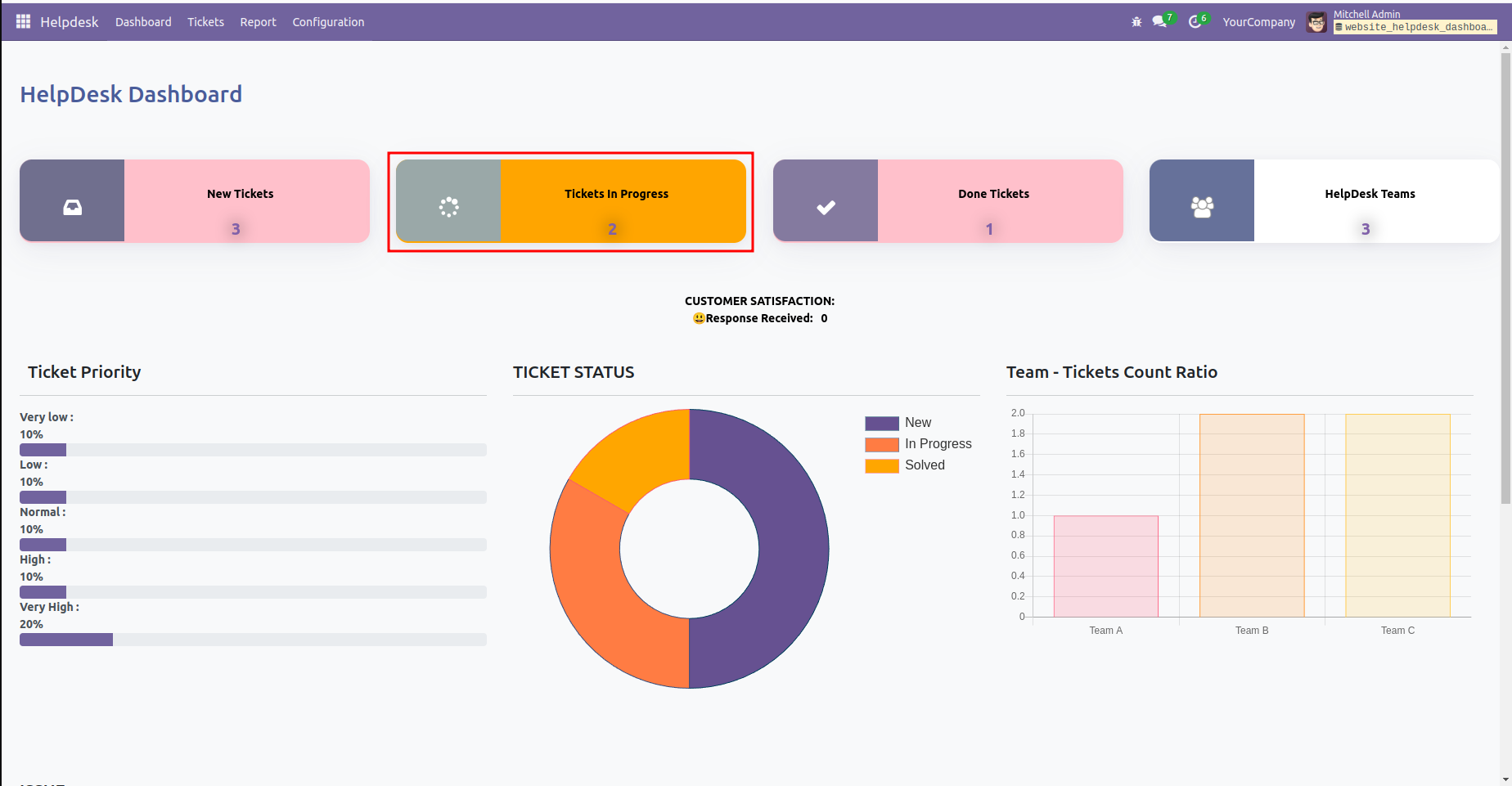Toggle the In Progress legend entry
Screen dimensions: 1512x786
918,444
